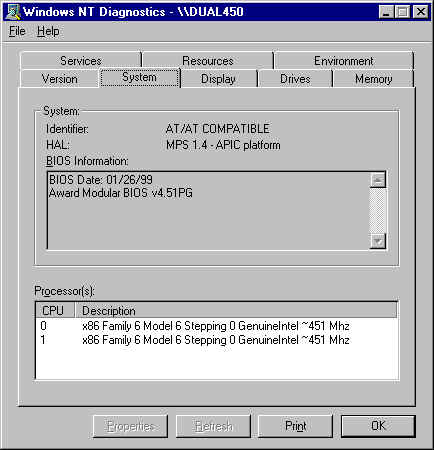Switch to the Memory tab
The width and height of the screenshot is (434, 450).
(x=373, y=79)
